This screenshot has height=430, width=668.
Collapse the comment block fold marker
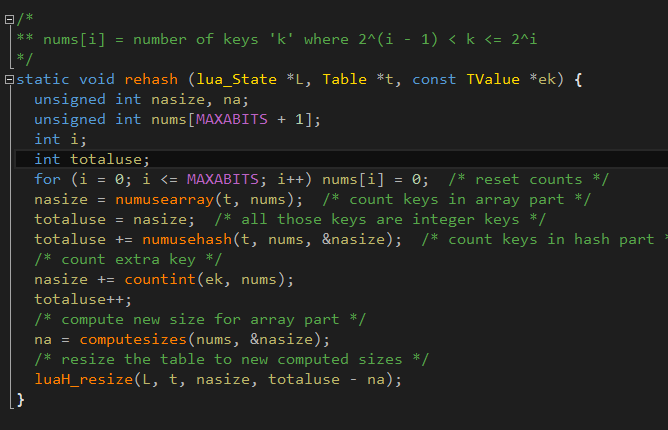point(9,17)
